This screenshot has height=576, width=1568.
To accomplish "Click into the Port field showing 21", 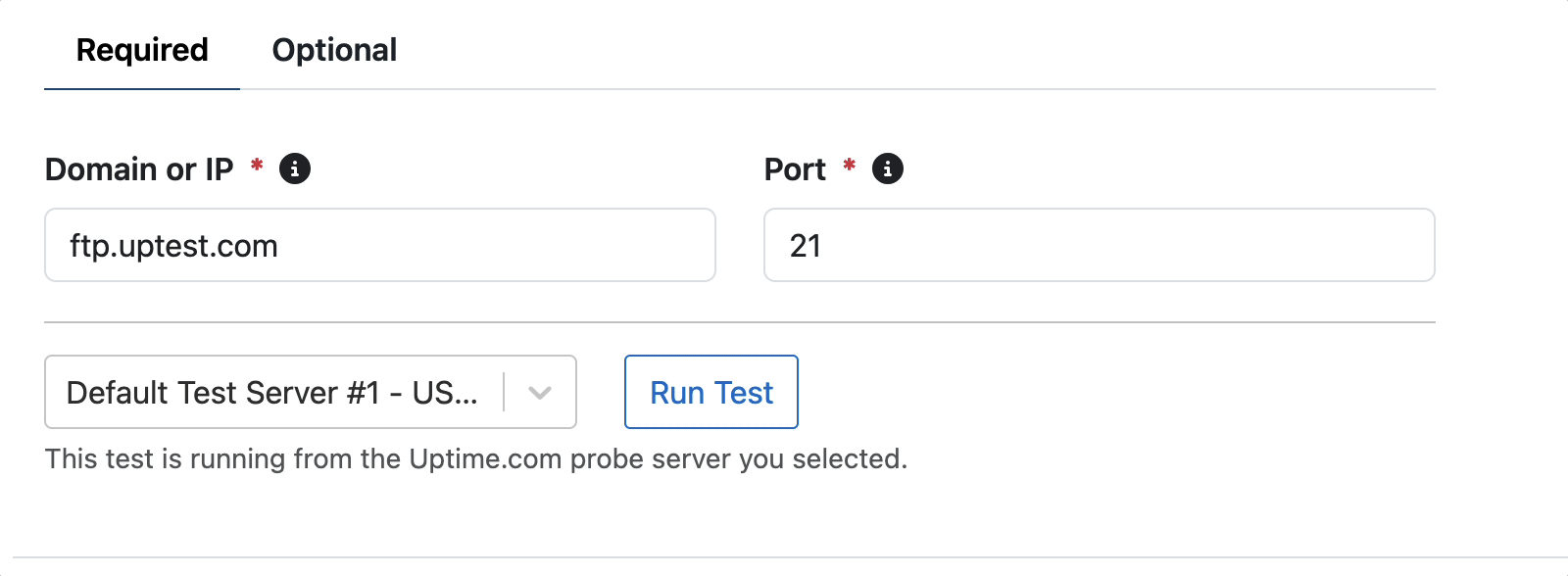I will pos(1100,245).
